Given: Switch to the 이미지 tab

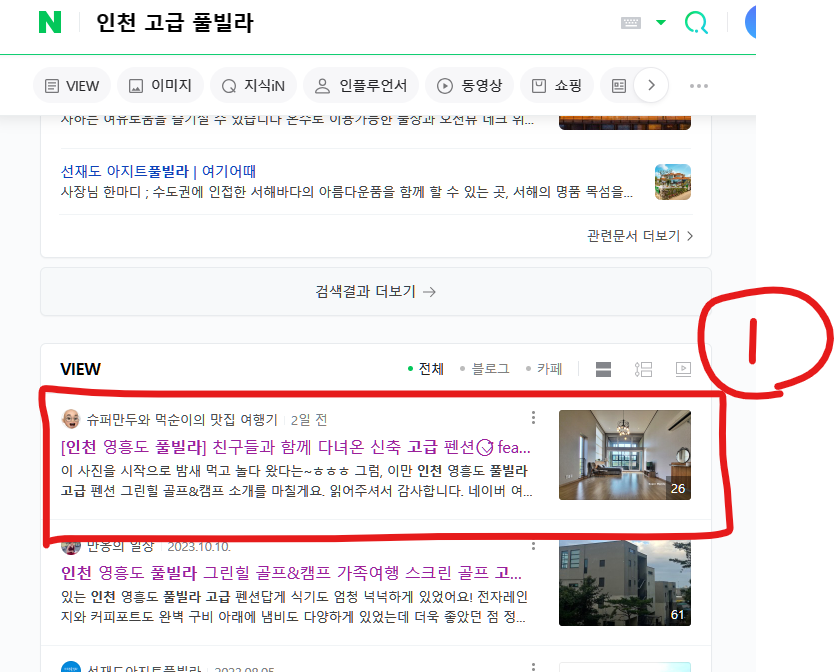Looking at the screenshot, I should tap(160, 85).
